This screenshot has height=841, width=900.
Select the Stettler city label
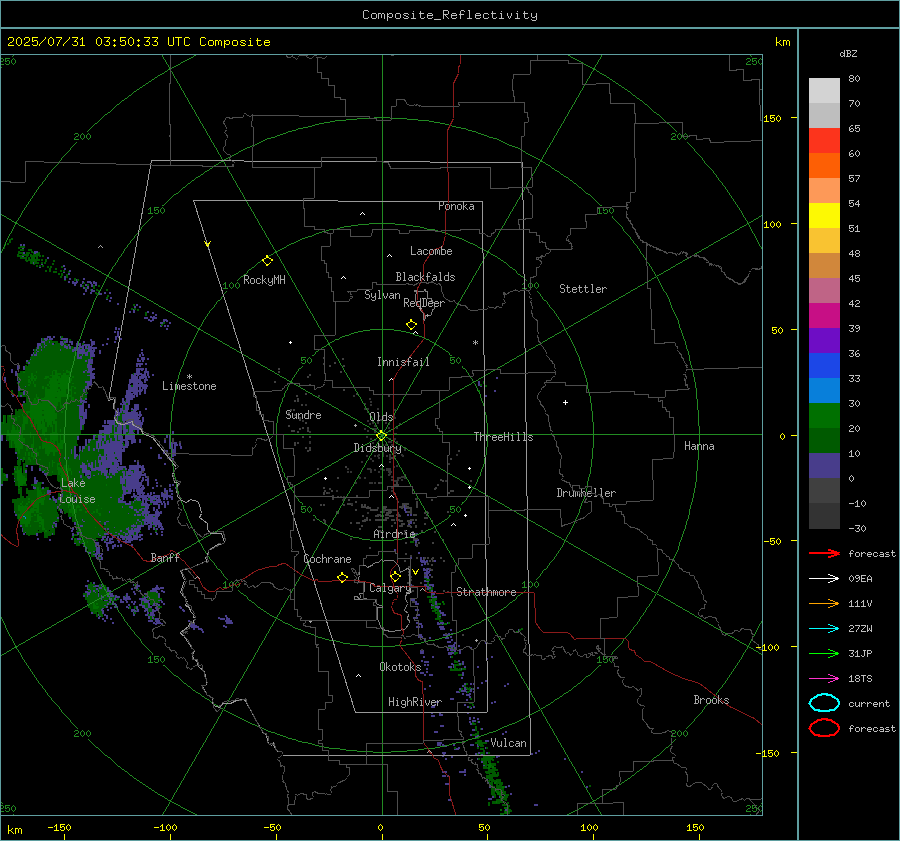[x=583, y=289]
